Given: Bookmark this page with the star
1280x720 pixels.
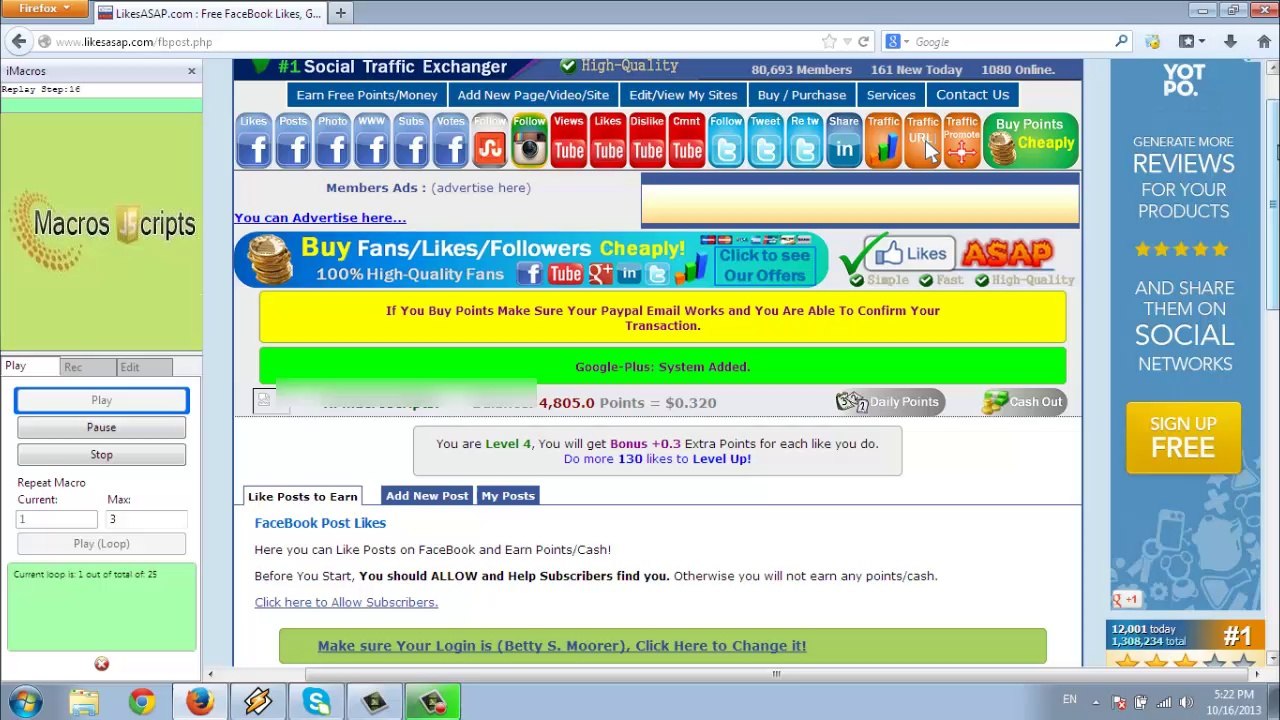Looking at the screenshot, I should (x=829, y=42).
